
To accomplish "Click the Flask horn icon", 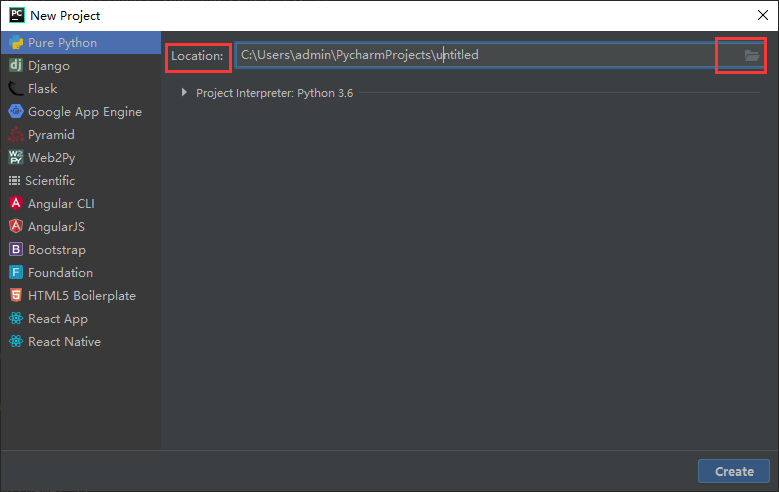I will point(16,88).
